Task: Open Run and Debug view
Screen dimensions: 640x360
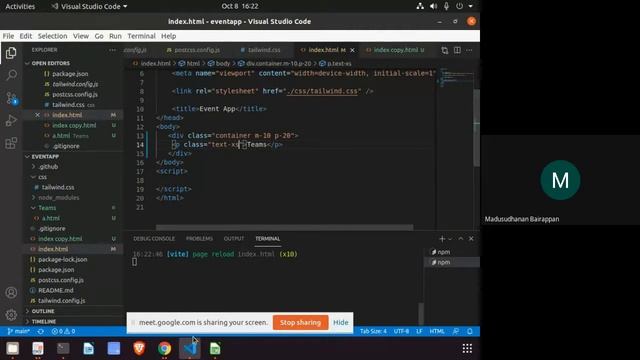Action: (x=11, y=120)
